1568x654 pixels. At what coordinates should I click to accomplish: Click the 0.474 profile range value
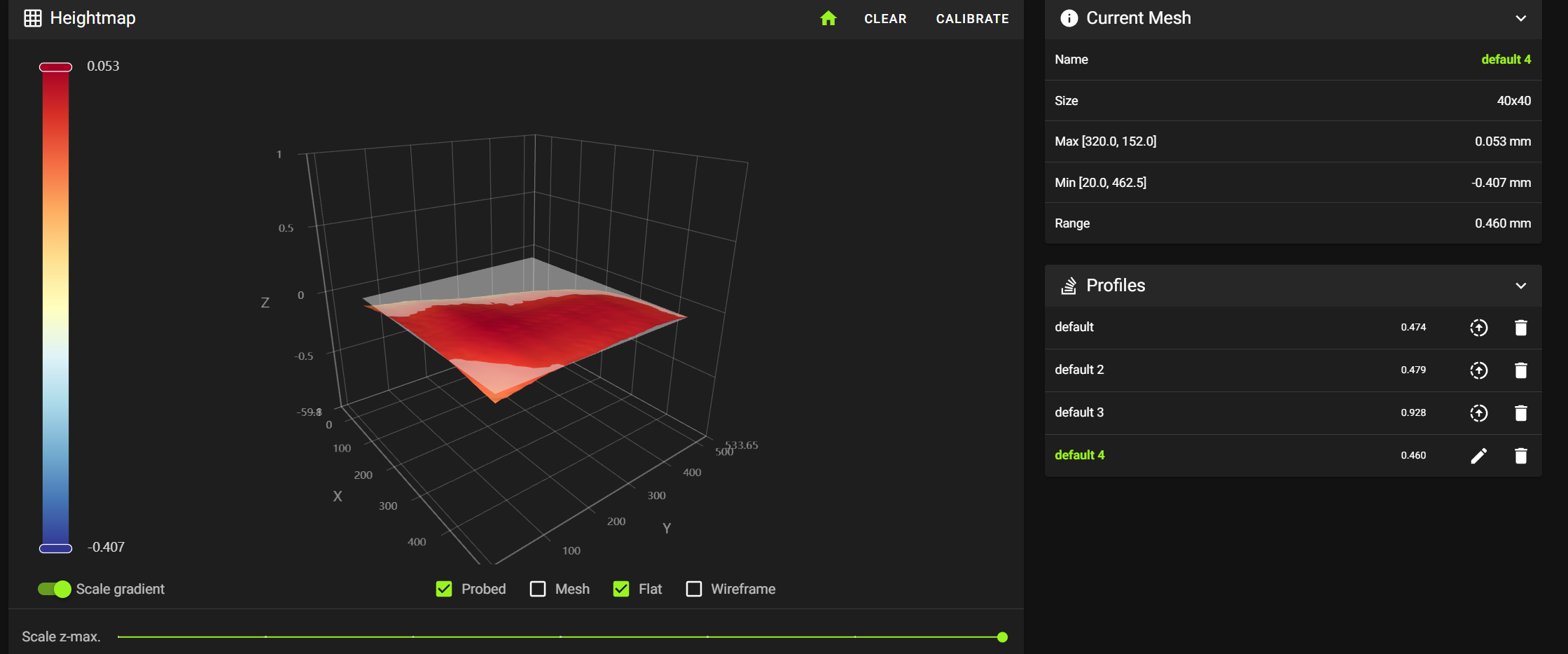click(1413, 327)
